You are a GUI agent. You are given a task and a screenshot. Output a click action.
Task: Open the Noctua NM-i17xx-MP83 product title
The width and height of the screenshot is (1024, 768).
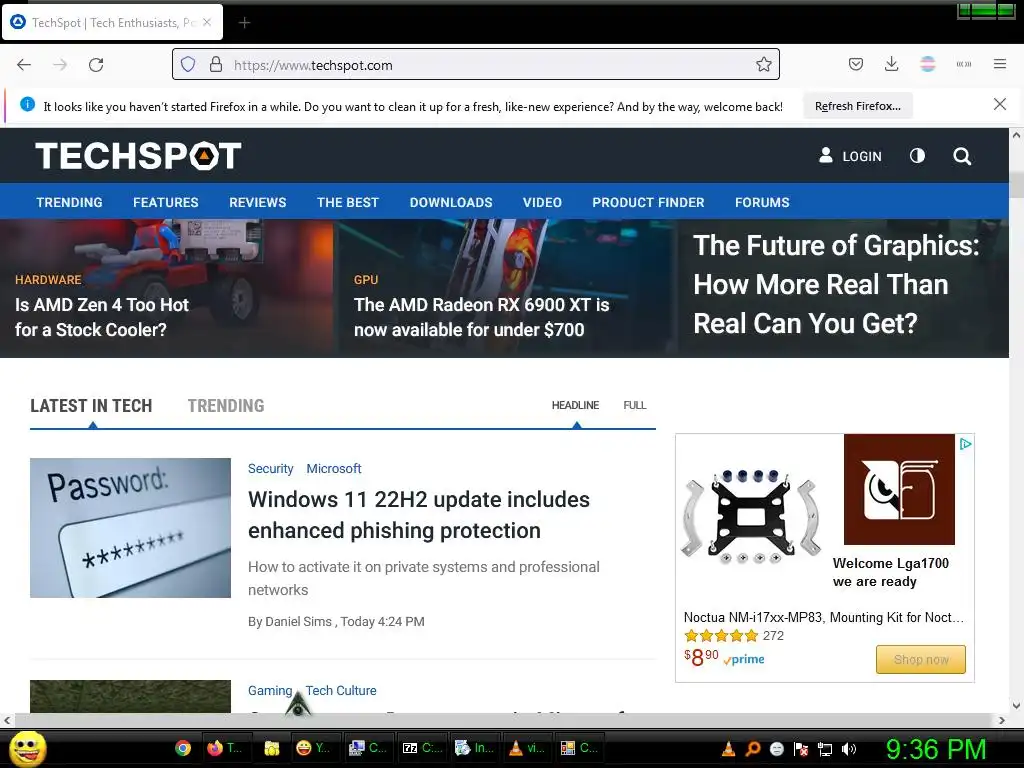[x=824, y=617]
